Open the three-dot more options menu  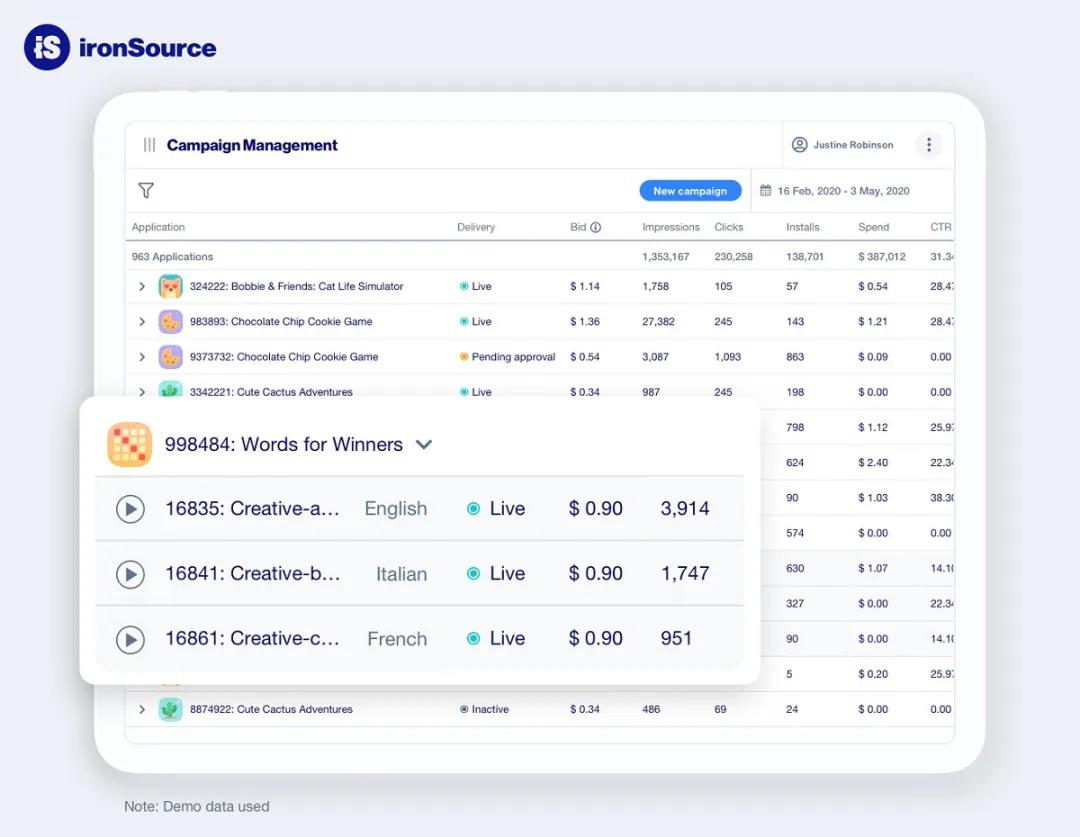[x=928, y=145]
